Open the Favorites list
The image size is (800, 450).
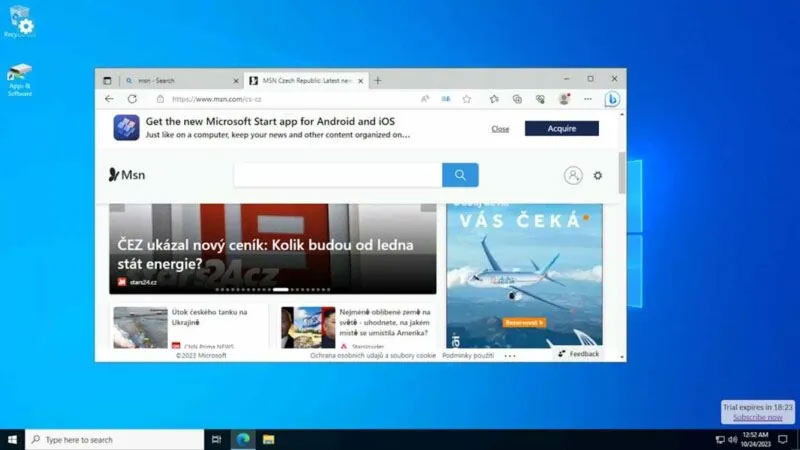(x=494, y=99)
